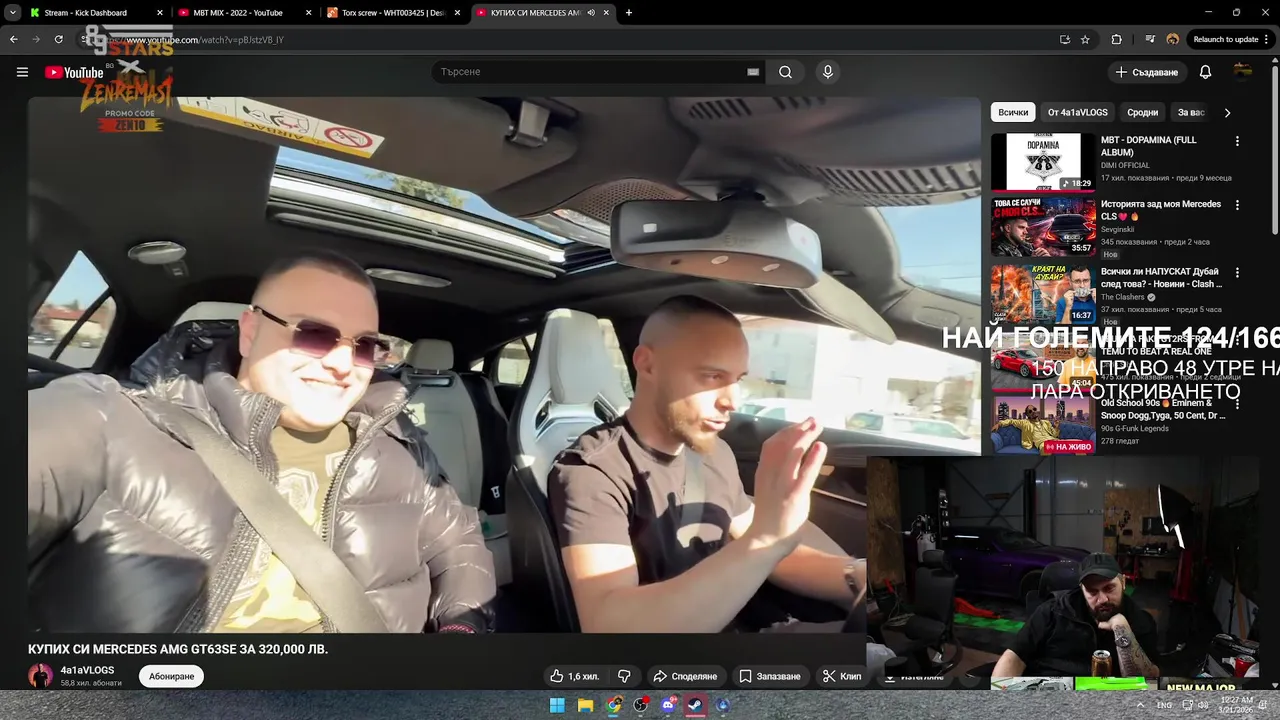The width and height of the screenshot is (1280, 720).
Task: Click the Създаване create button
Action: 1147,72
